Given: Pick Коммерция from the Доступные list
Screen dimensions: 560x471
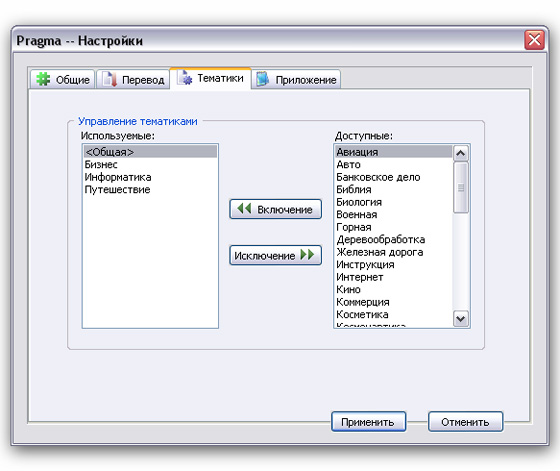Looking at the screenshot, I should pos(394,302).
